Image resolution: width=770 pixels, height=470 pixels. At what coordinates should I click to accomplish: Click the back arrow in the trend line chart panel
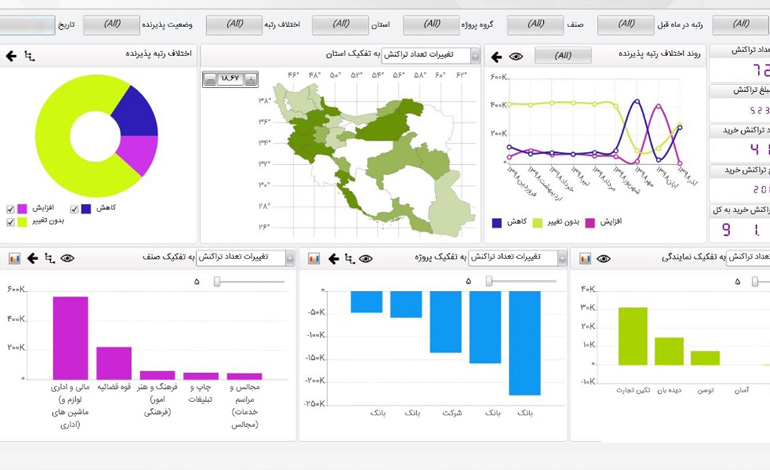(496, 57)
